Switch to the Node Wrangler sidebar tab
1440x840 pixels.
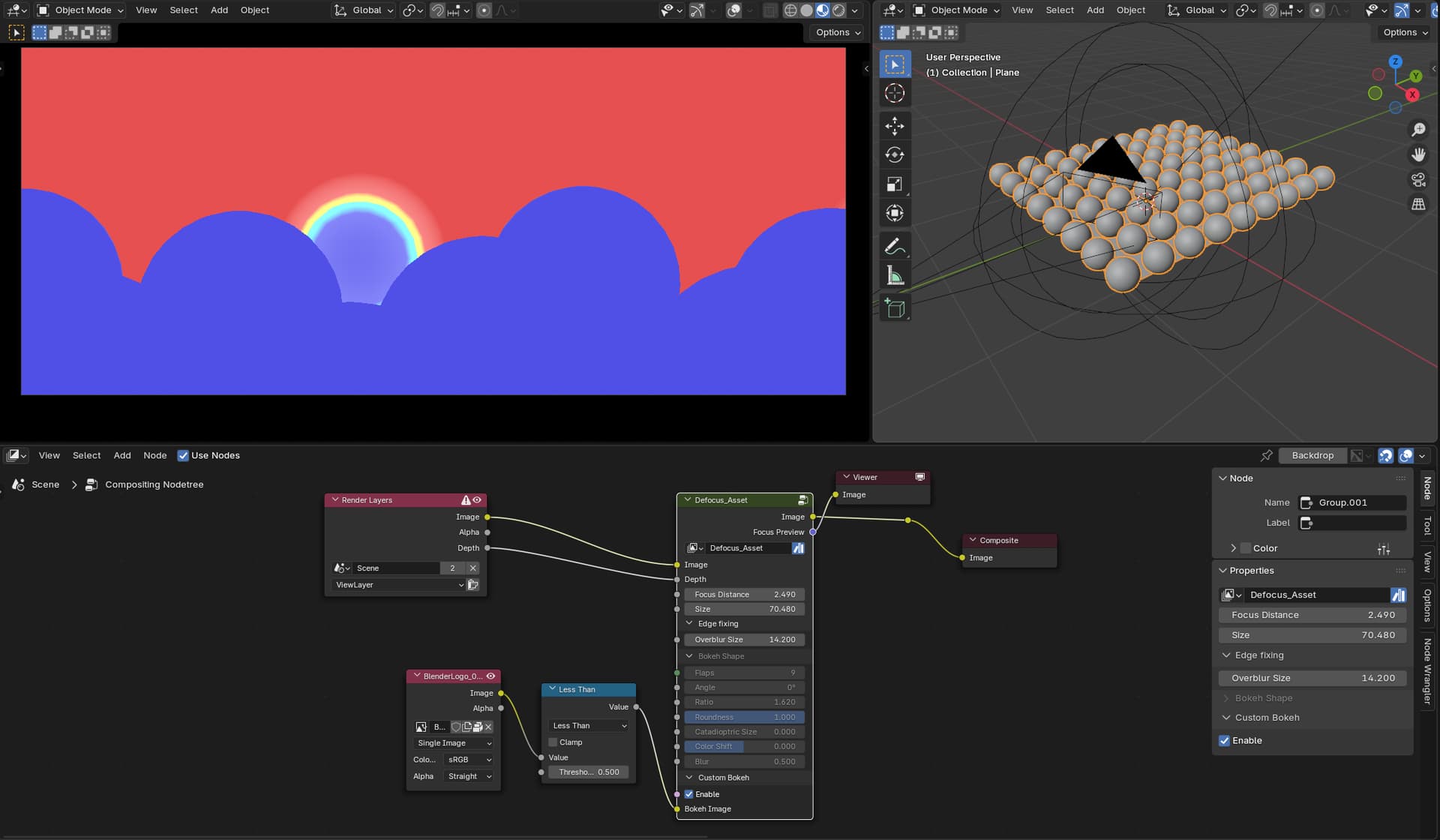pos(1427,671)
